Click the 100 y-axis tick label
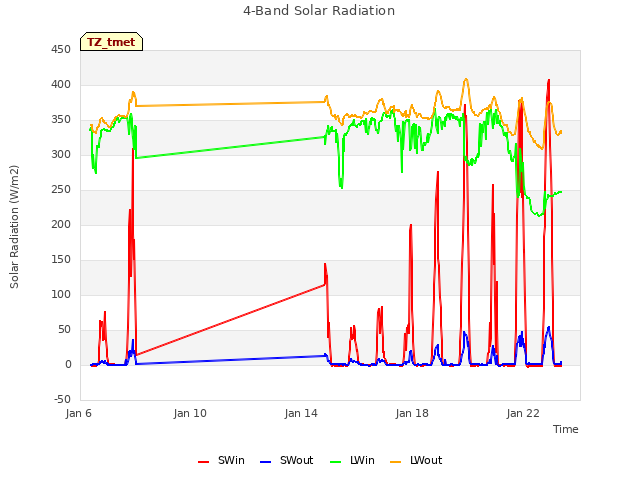 [61, 295]
